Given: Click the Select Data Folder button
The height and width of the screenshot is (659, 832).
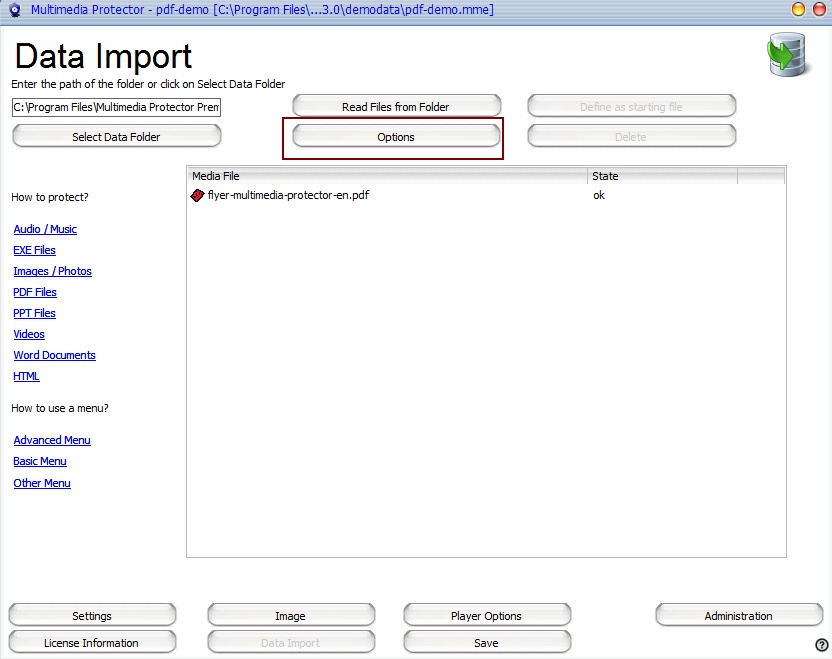Looking at the screenshot, I should coord(116,137).
